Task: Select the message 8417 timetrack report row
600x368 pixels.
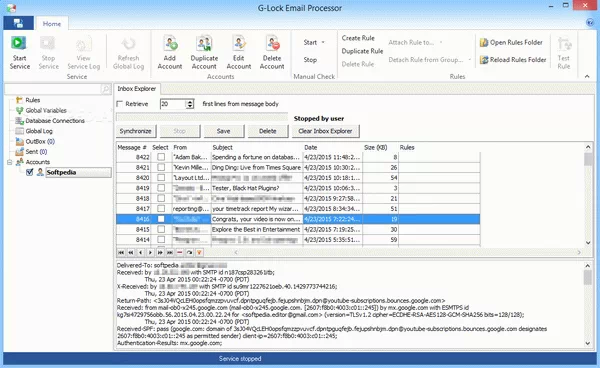Action: tap(298, 209)
